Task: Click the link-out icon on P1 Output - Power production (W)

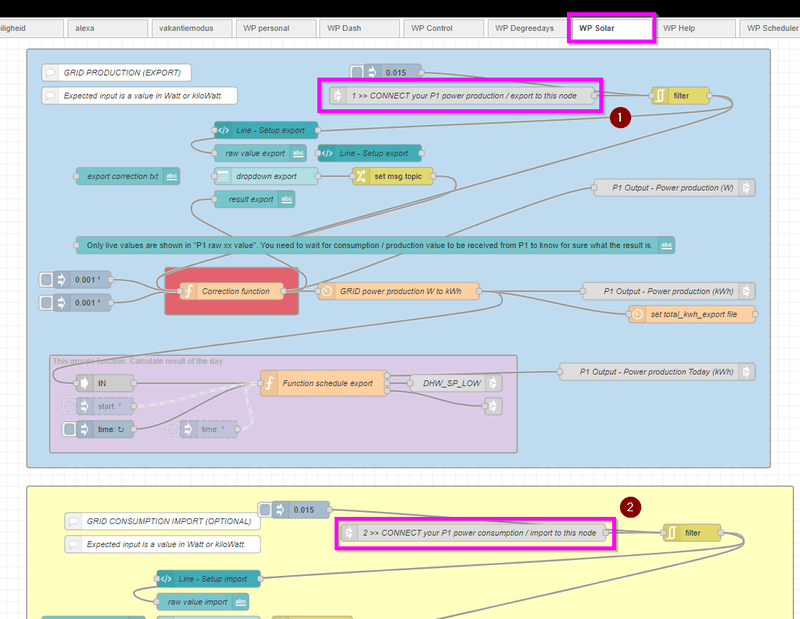Action: tap(746, 188)
